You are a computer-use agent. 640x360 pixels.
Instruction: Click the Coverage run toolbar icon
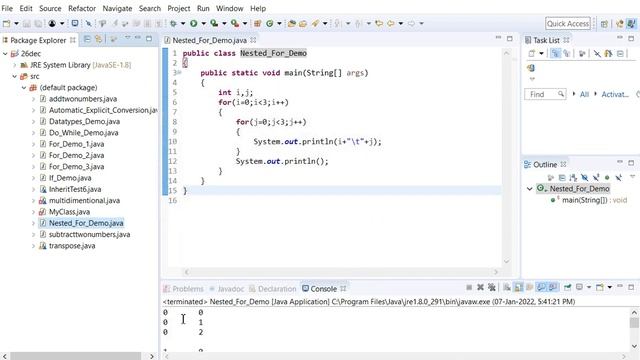pos(214,24)
